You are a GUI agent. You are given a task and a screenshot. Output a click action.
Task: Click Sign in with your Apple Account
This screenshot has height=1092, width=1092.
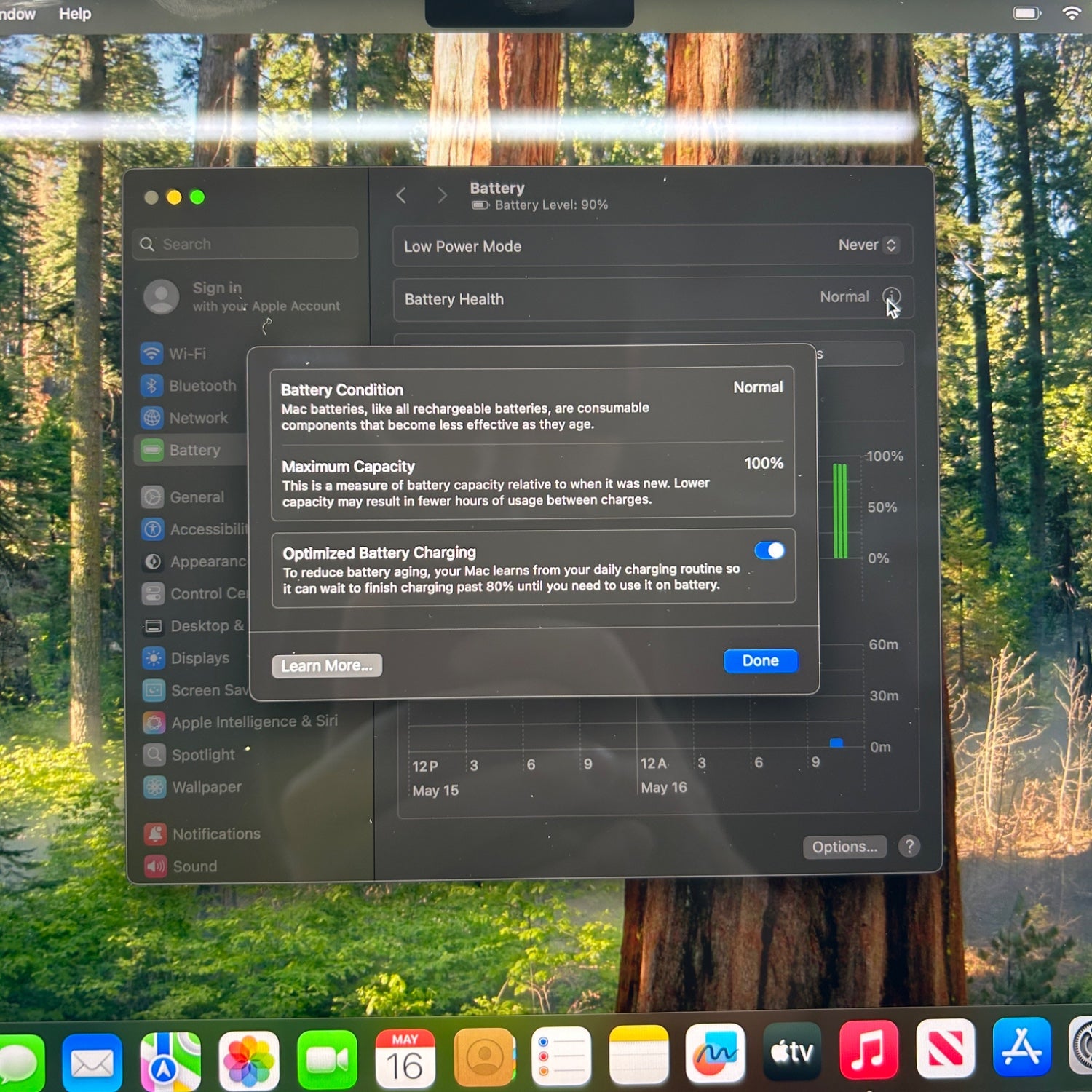click(x=244, y=297)
